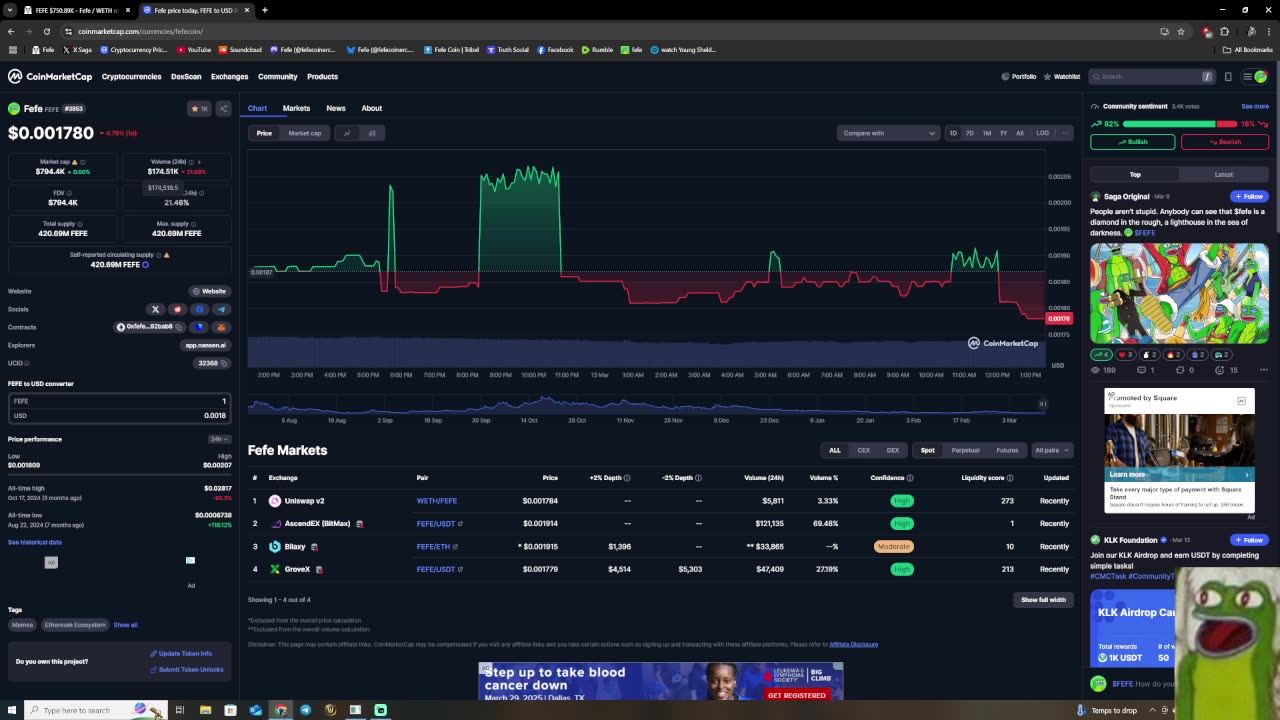Click heart reaction on Saga post
Screen dimensions: 1280x720
coord(1124,355)
